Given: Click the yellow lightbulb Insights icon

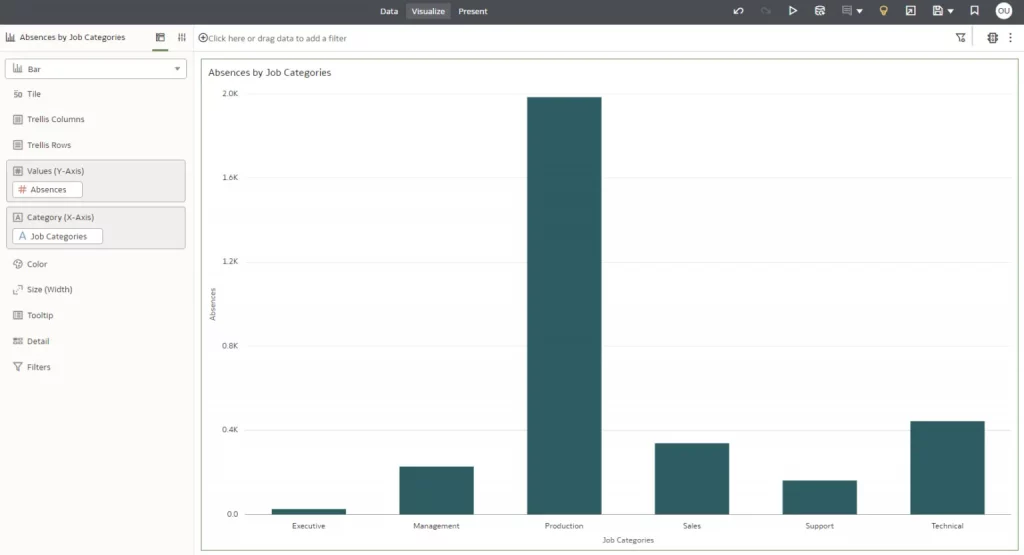Looking at the screenshot, I should click(x=883, y=11).
